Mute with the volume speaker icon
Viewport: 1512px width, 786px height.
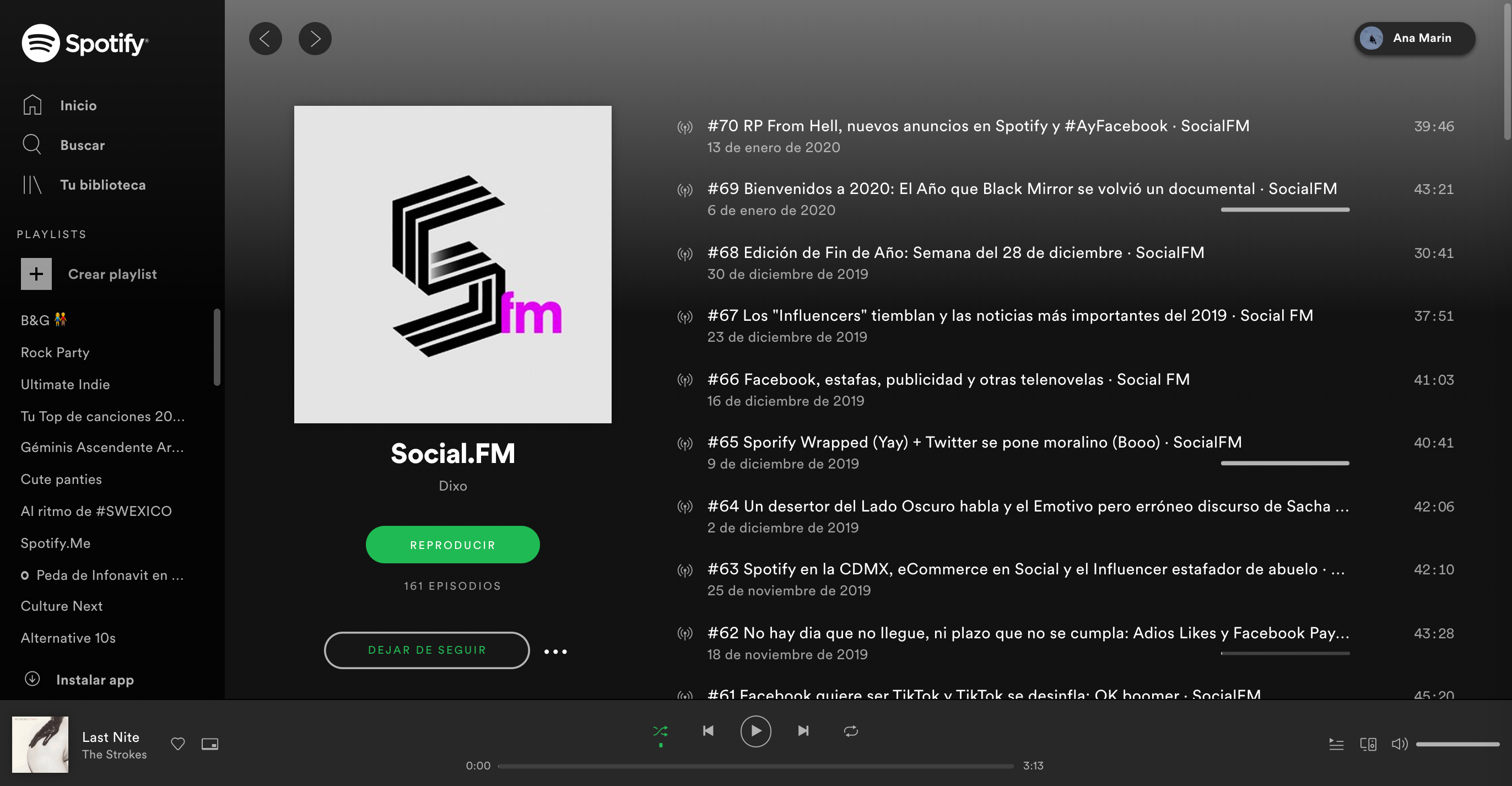click(1399, 744)
